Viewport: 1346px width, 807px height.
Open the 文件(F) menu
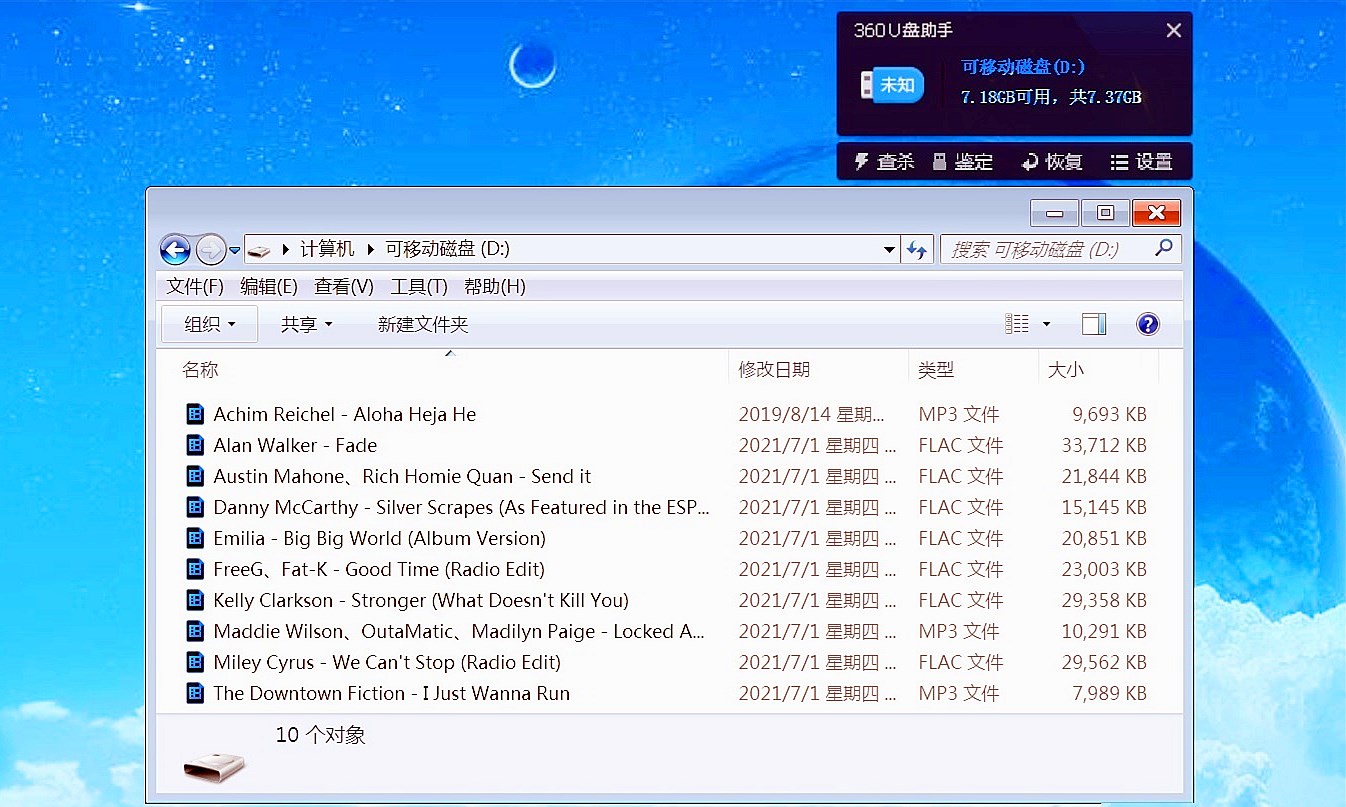pos(195,287)
